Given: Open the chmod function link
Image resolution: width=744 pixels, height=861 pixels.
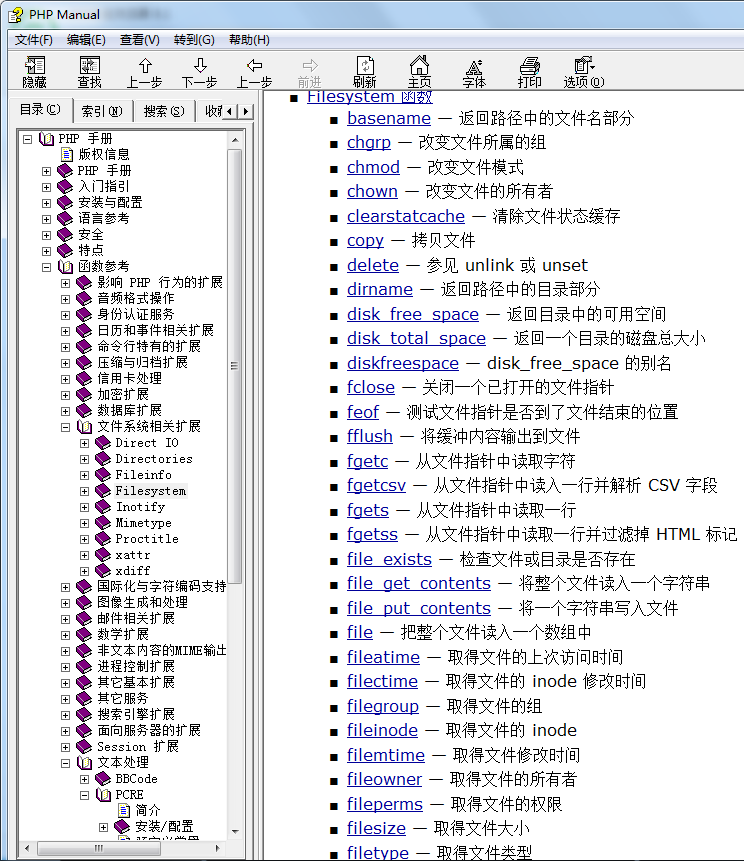Looking at the screenshot, I should point(373,167).
